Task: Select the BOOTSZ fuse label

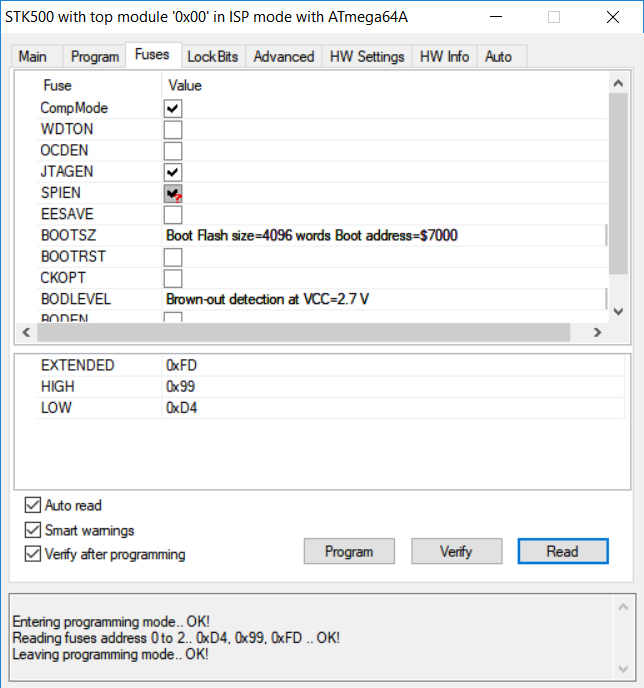Action: 68,236
